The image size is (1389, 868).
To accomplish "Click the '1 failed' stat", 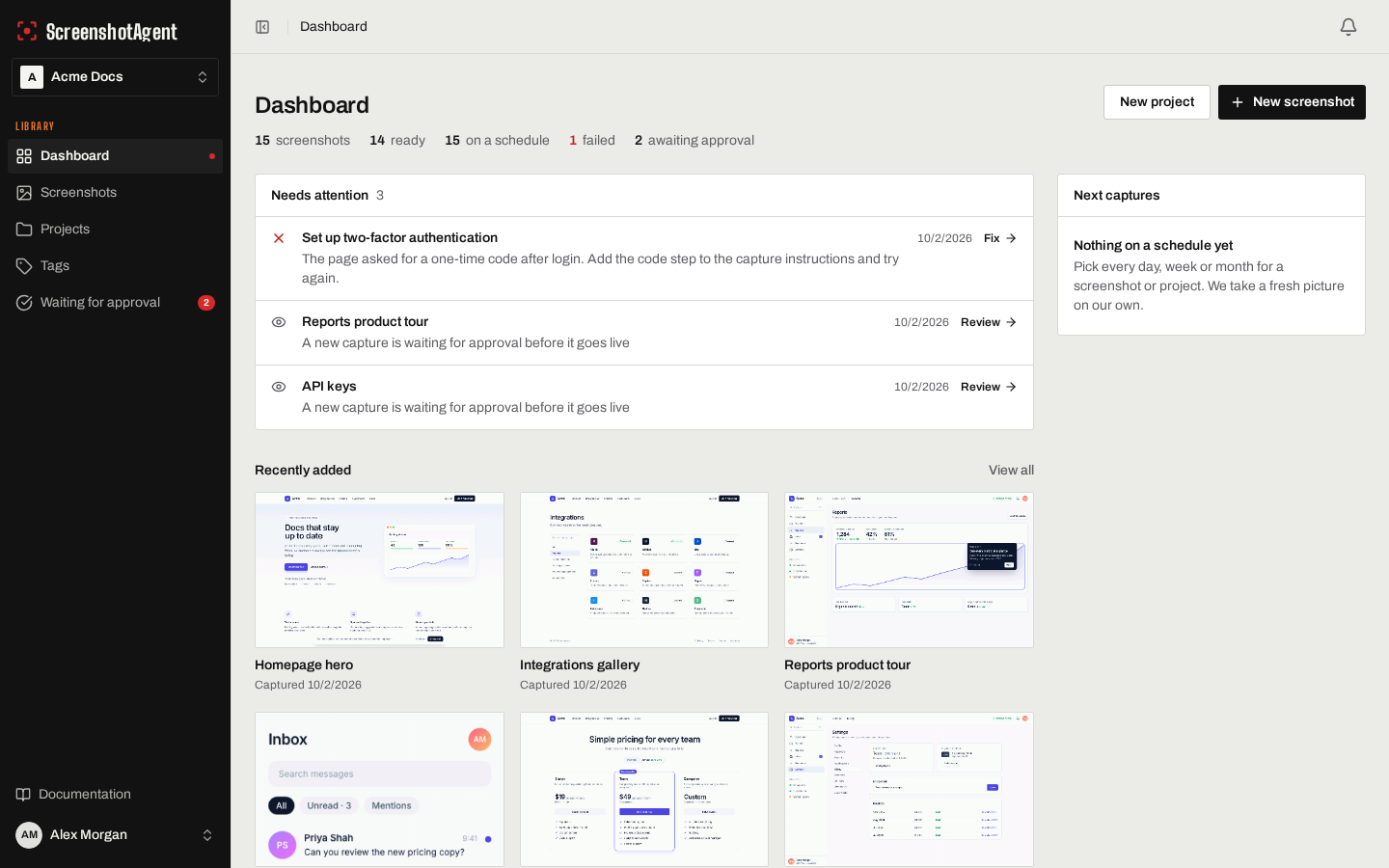I will (x=592, y=141).
